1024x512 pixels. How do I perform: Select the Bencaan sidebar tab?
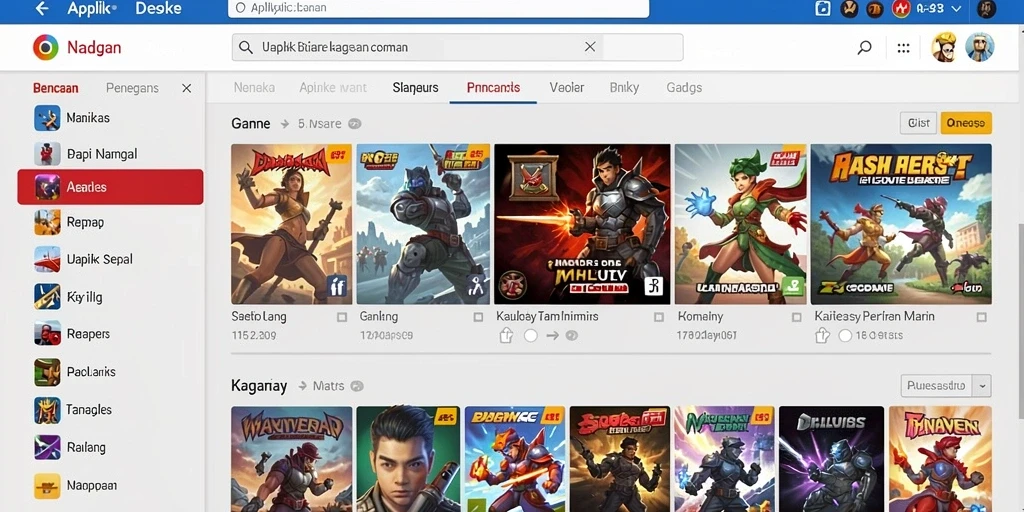(x=56, y=88)
